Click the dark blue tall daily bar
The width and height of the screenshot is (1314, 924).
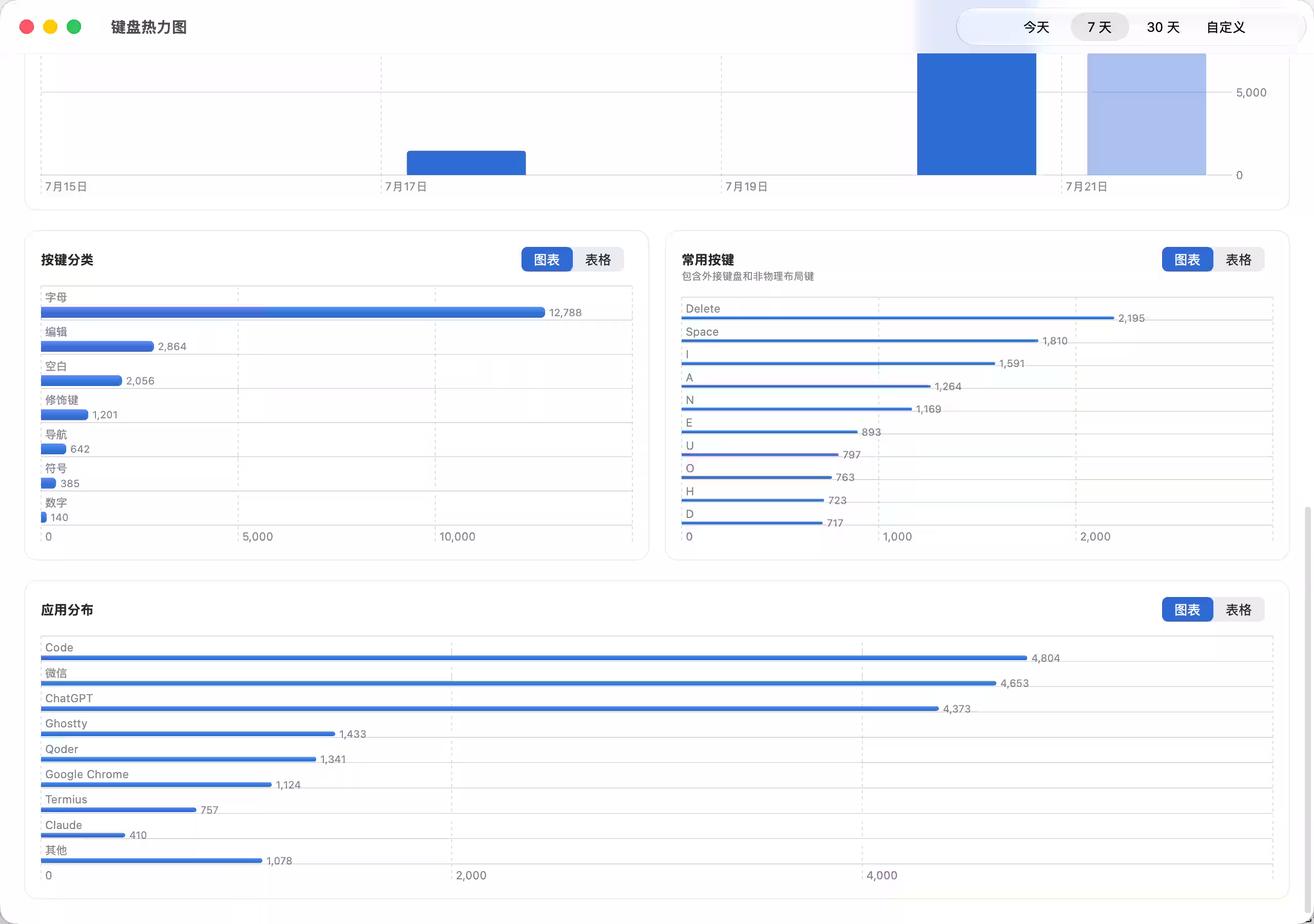(x=976, y=114)
